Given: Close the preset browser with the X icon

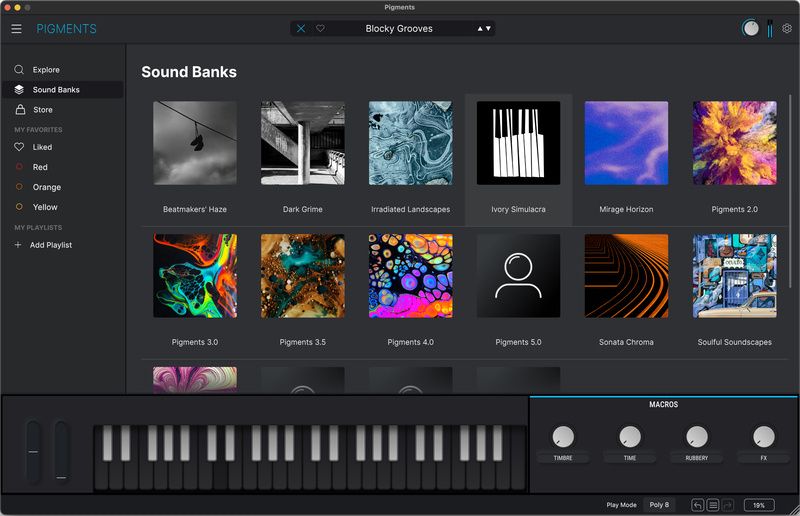Looking at the screenshot, I should point(301,29).
